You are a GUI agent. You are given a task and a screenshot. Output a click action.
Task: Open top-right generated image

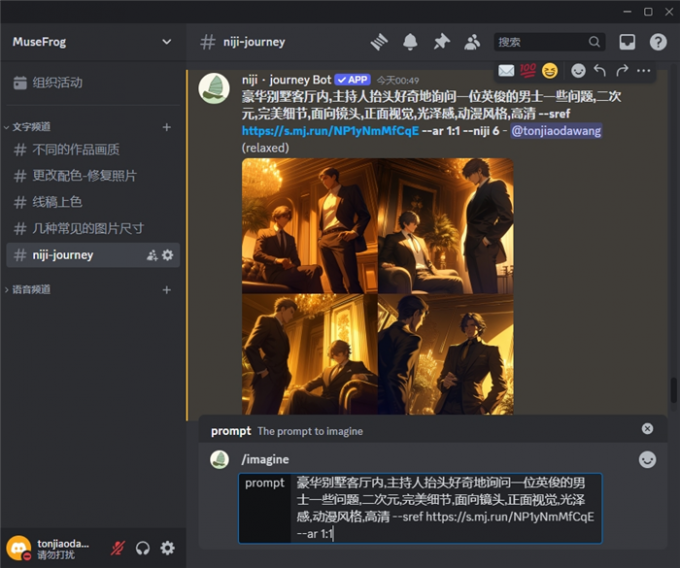pos(445,225)
